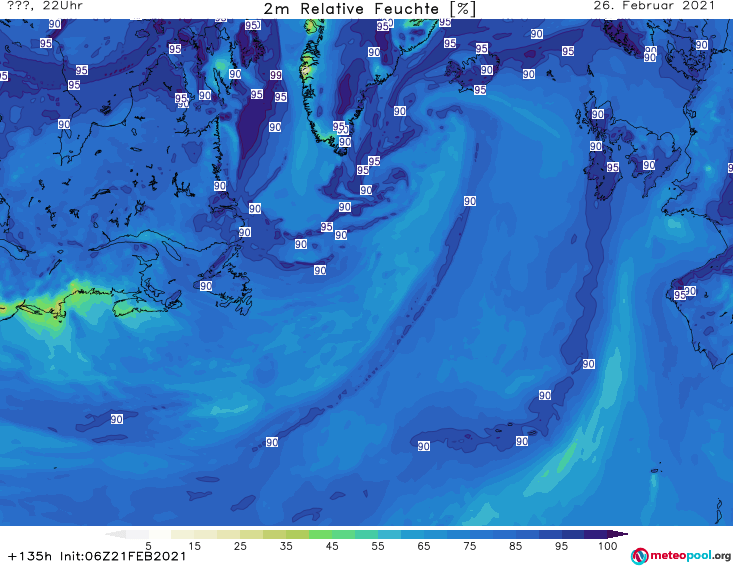Click colorbar scale value '5'
Viewport: 733px width, 566px height.
tap(148, 546)
